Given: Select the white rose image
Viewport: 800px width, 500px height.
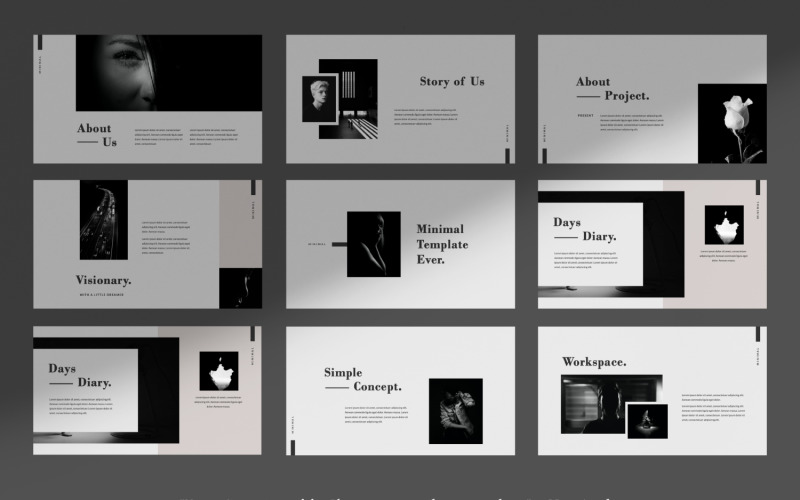Looking at the screenshot, I should [x=732, y=123].
